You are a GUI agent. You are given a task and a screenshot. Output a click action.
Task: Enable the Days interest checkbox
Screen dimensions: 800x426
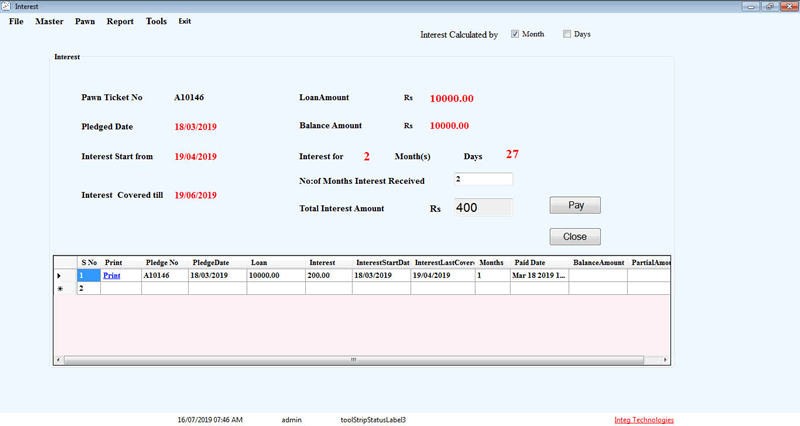(566, 34)
